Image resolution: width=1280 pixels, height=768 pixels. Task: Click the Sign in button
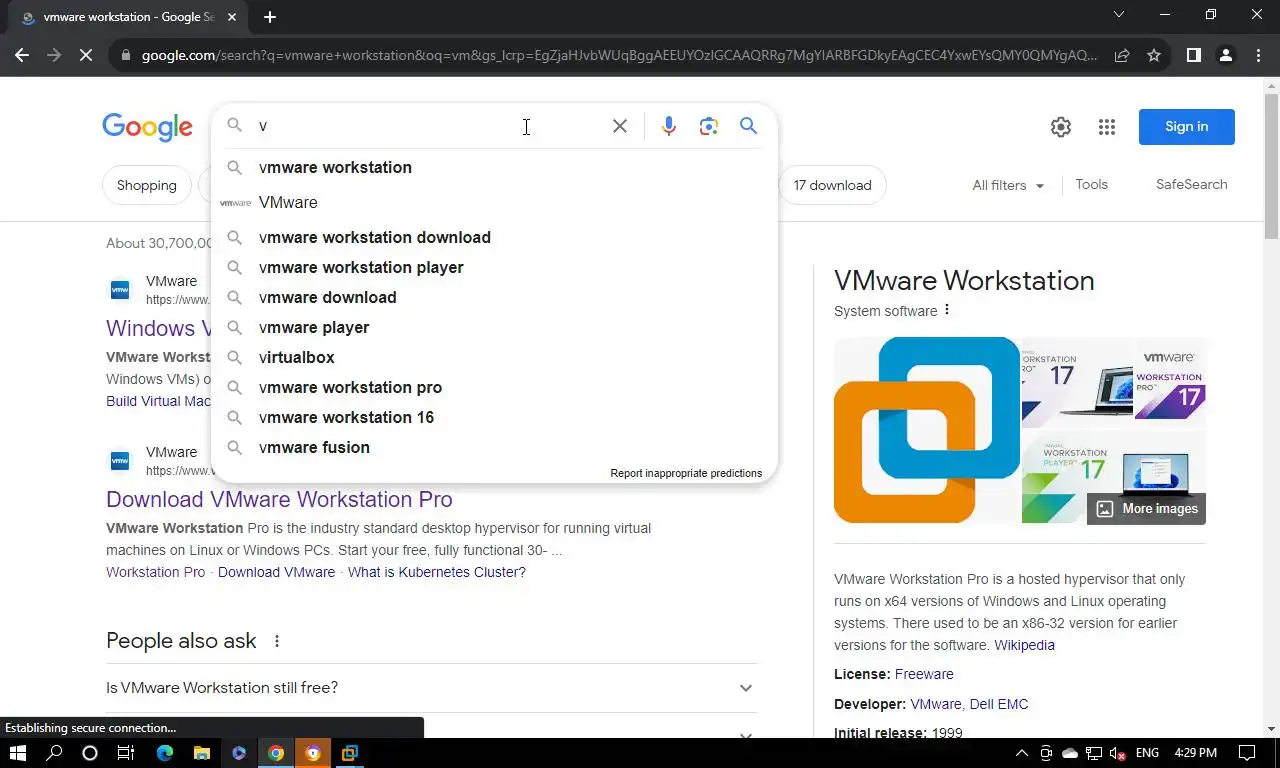(1186, 127)
